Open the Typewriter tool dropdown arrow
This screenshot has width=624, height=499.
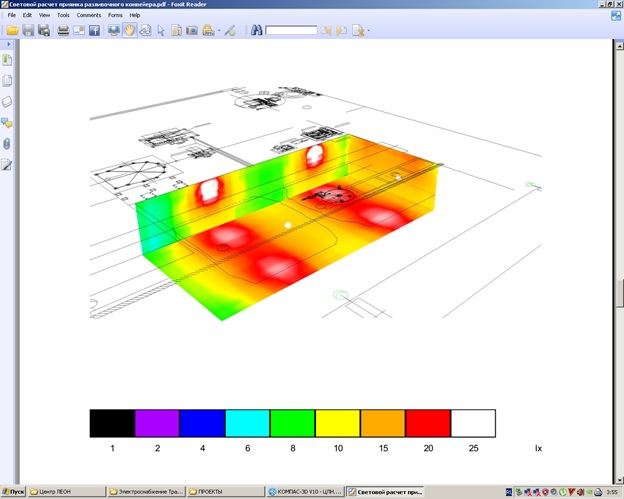point(219,31)
